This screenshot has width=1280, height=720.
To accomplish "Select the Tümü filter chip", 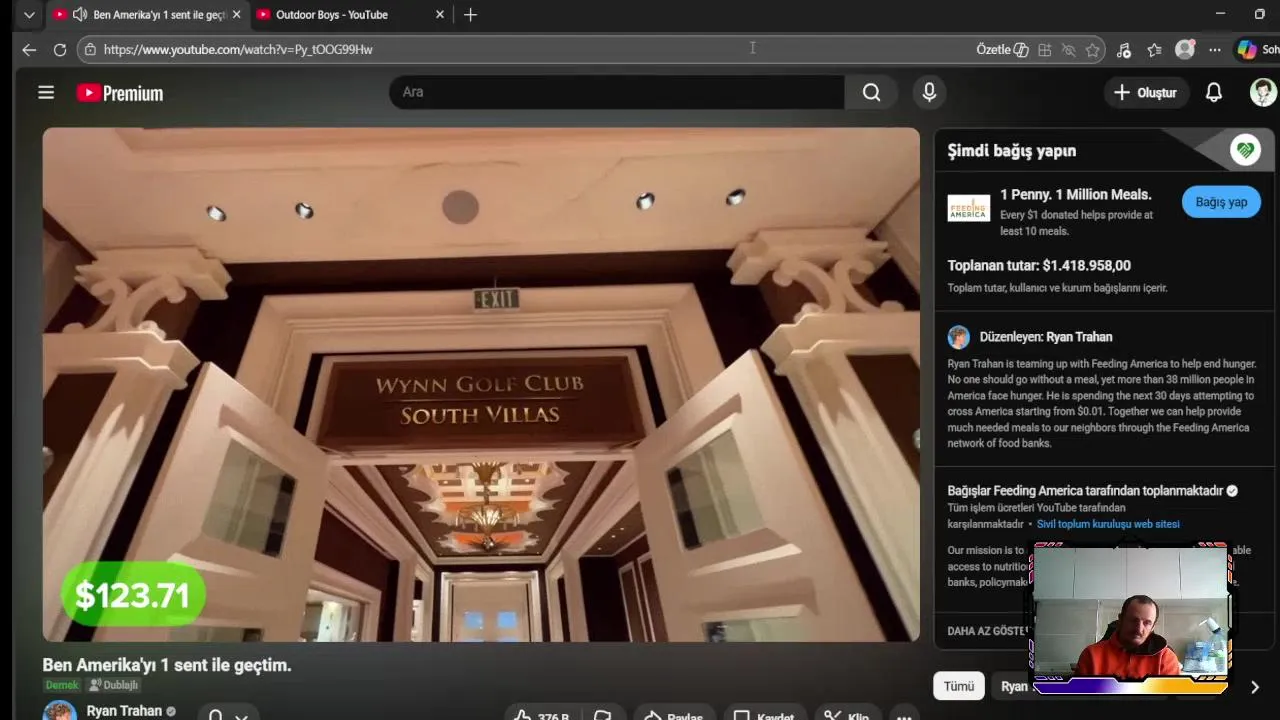I will (x=959, y=686).
